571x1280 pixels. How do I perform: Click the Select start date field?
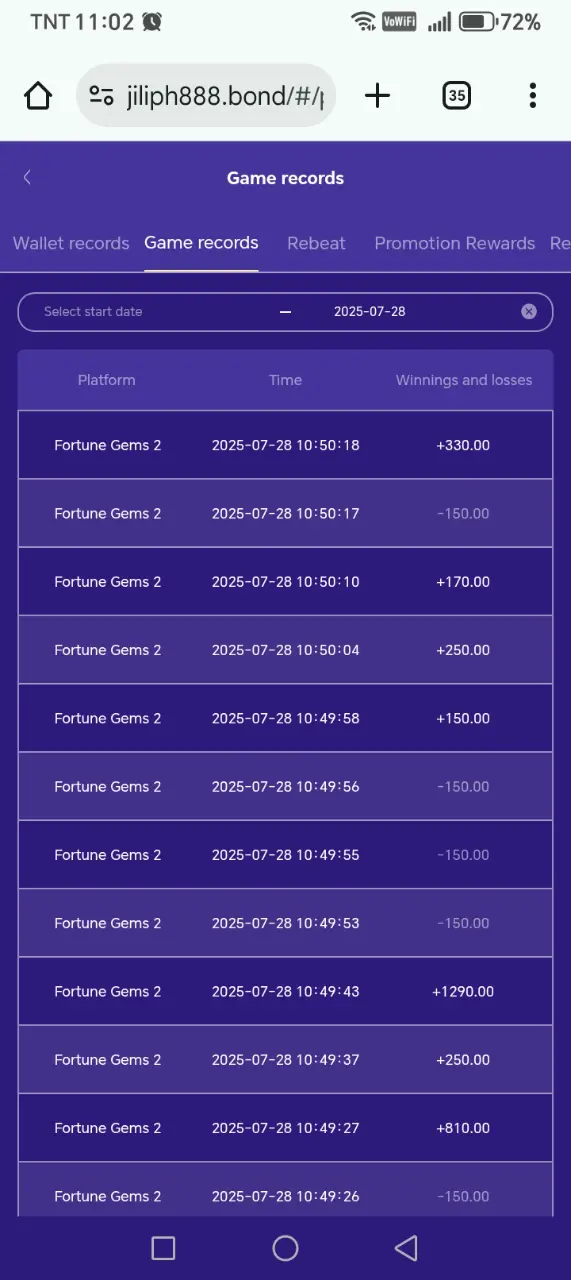coord(93,311)
